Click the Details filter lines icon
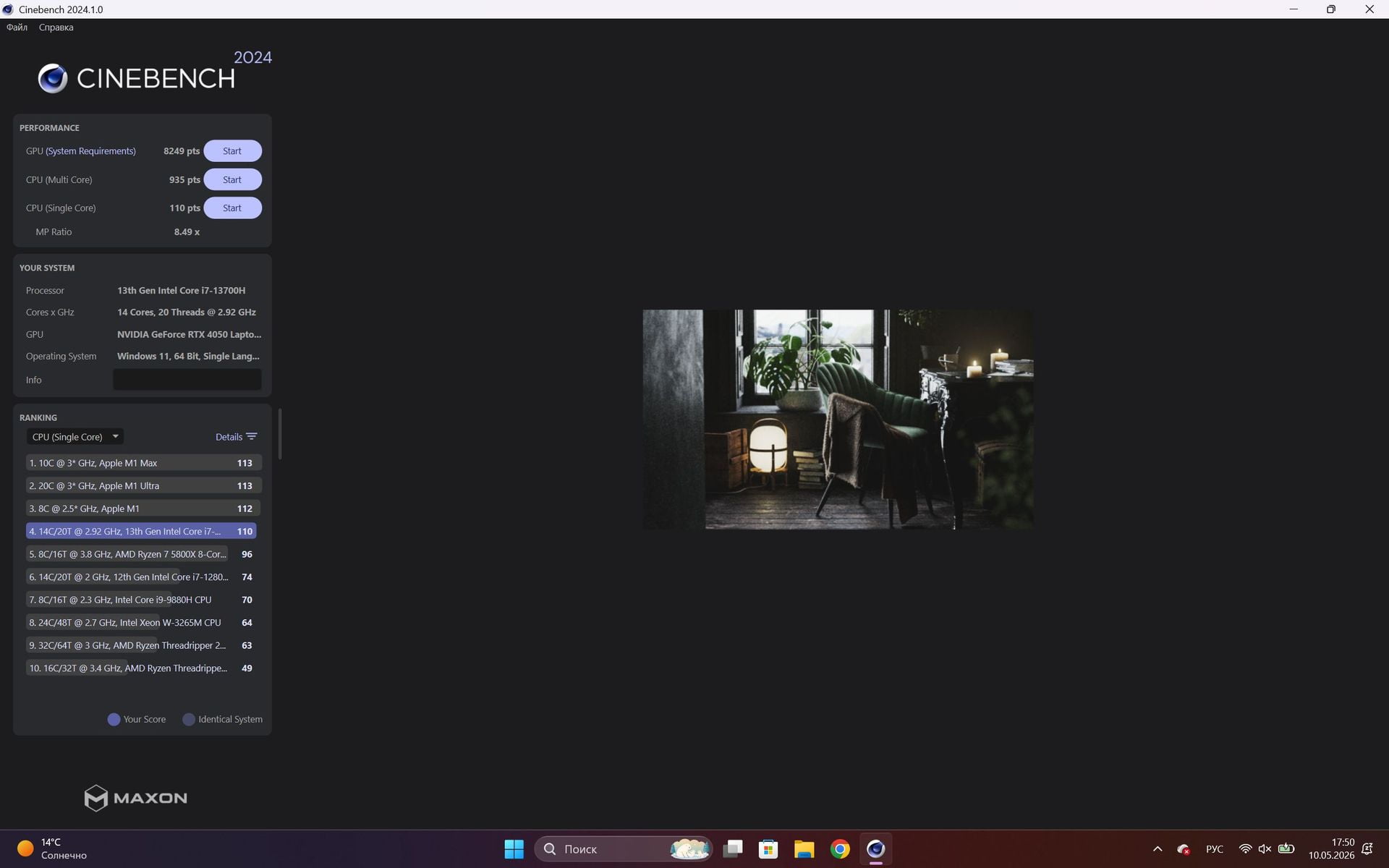The width and height of the screenshot is (1389, 868). [x=252, y=436]
